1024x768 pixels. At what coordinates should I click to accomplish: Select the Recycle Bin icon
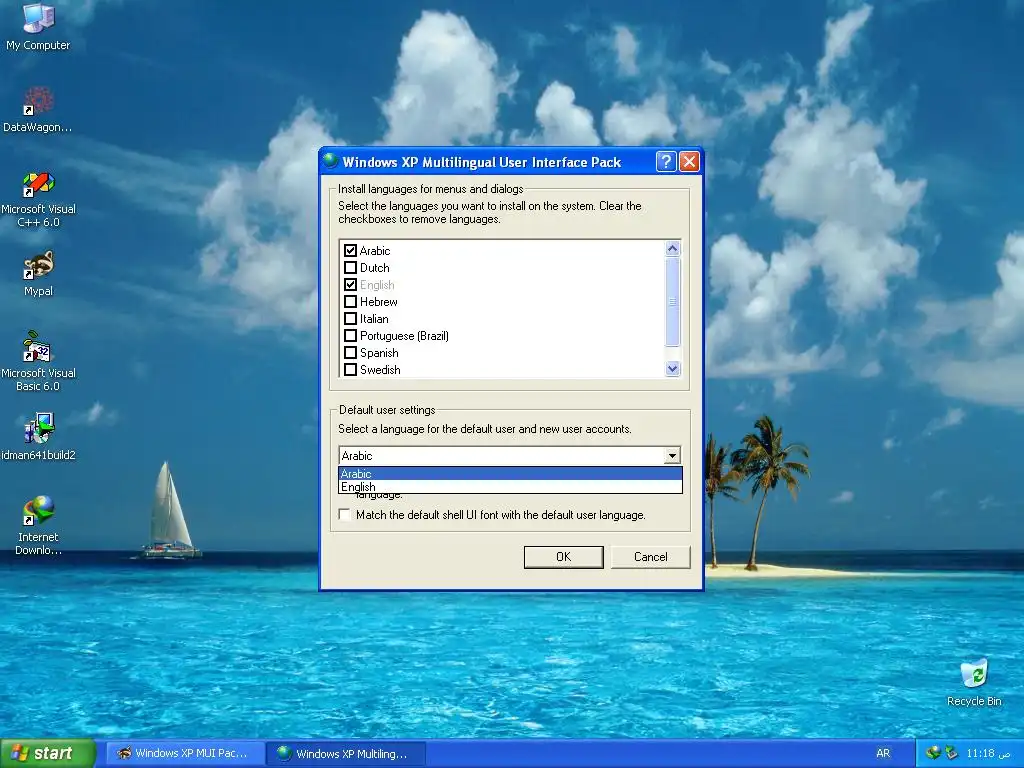click(974, 682)
